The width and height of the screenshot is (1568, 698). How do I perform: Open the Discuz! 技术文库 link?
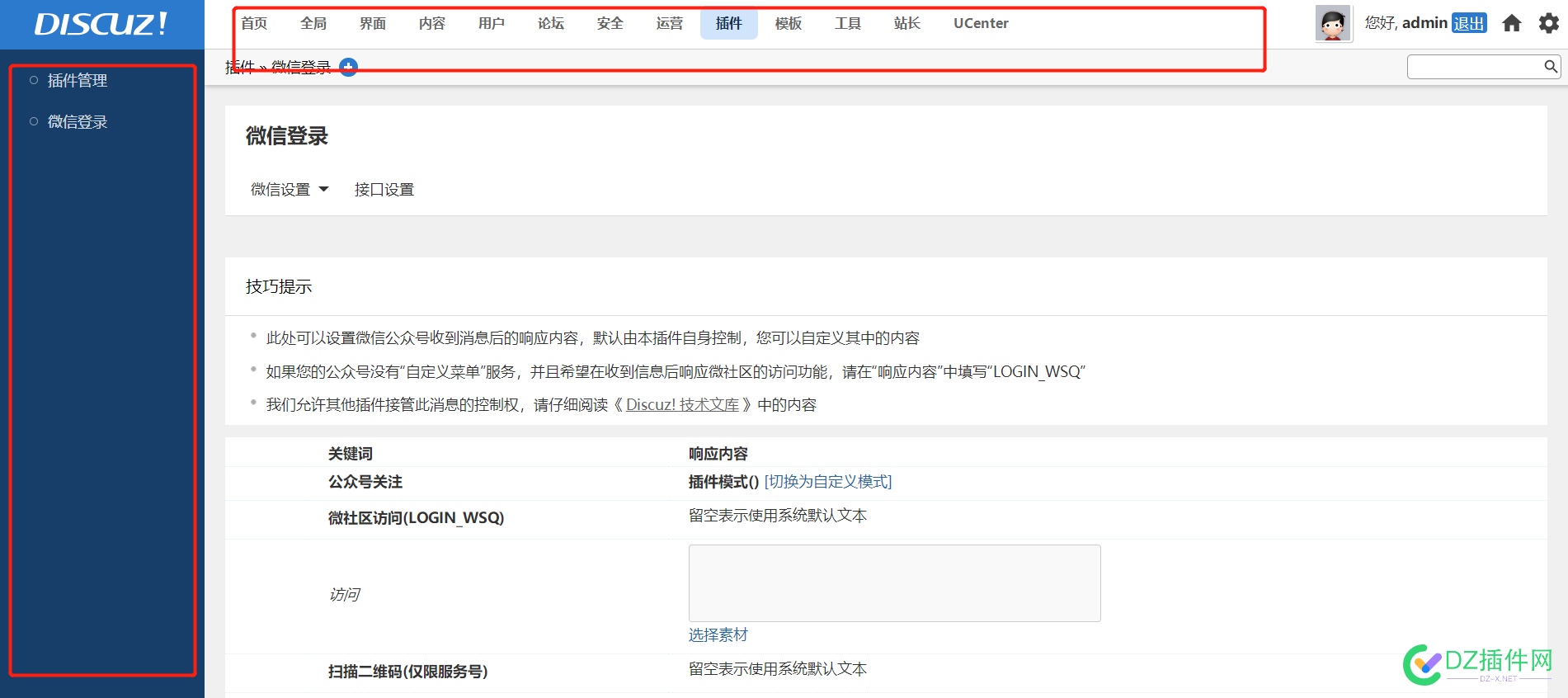tap(682, 405)
